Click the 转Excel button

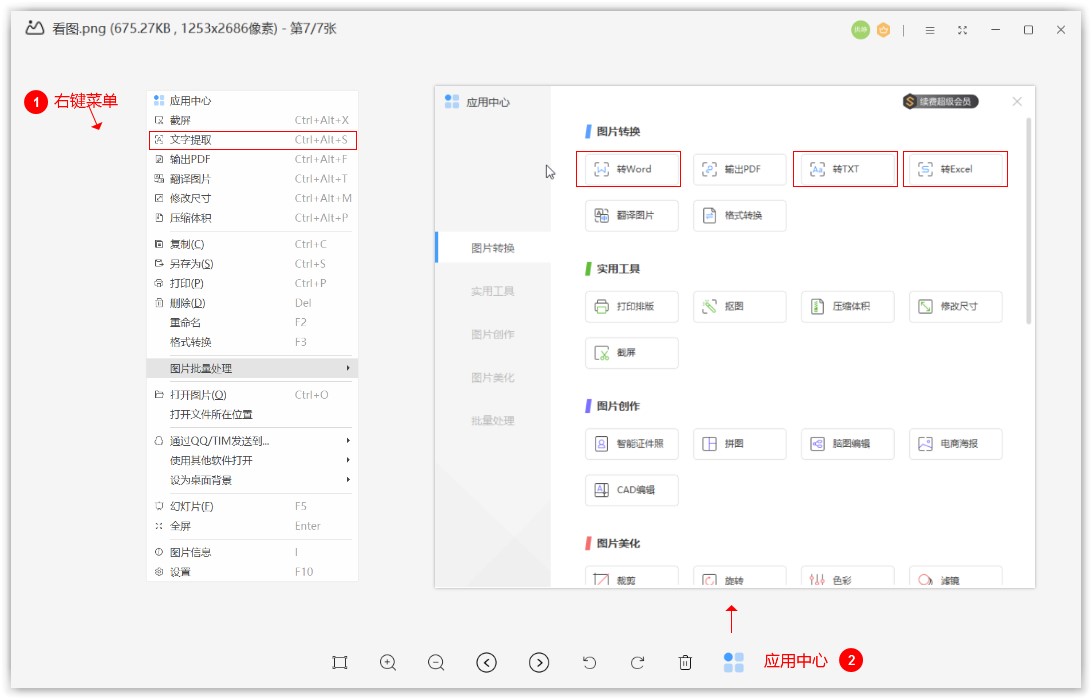click(x=955, y=169)
